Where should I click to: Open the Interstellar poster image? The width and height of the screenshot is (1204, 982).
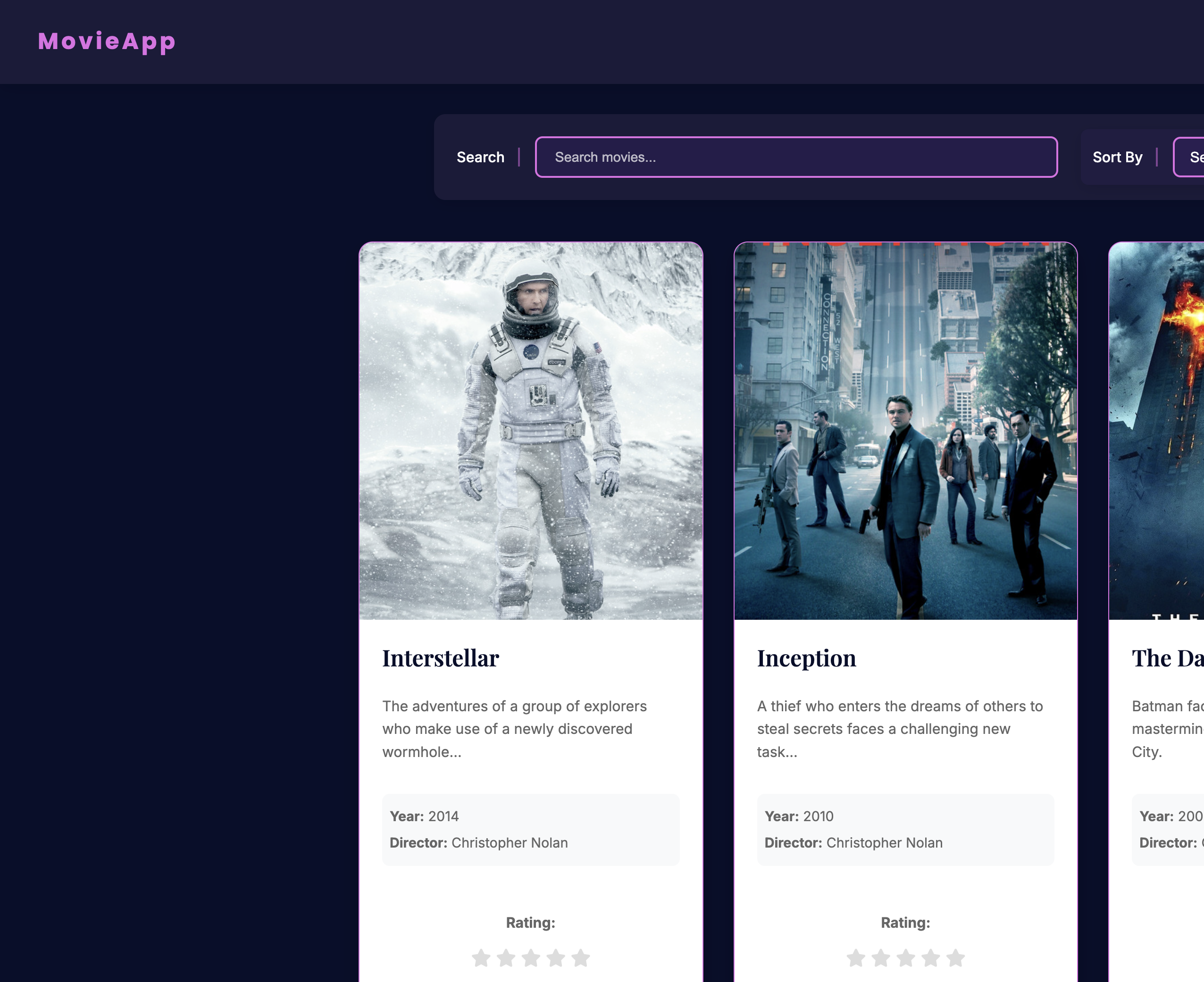click(531, 431)
